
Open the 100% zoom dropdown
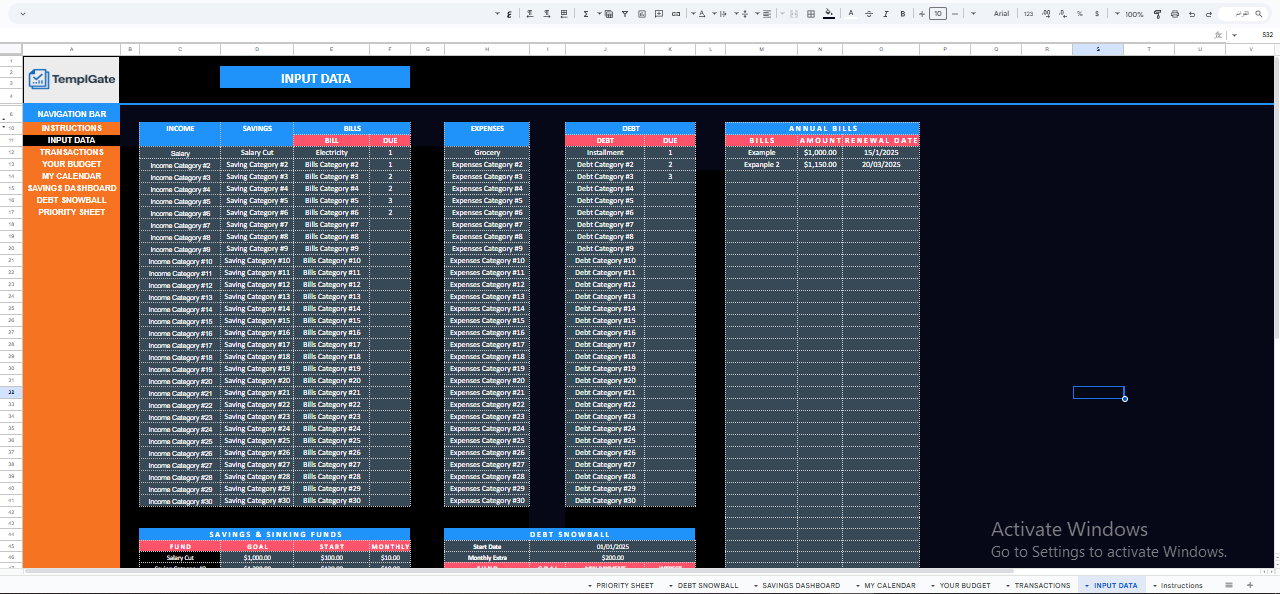click(1128, 14)
